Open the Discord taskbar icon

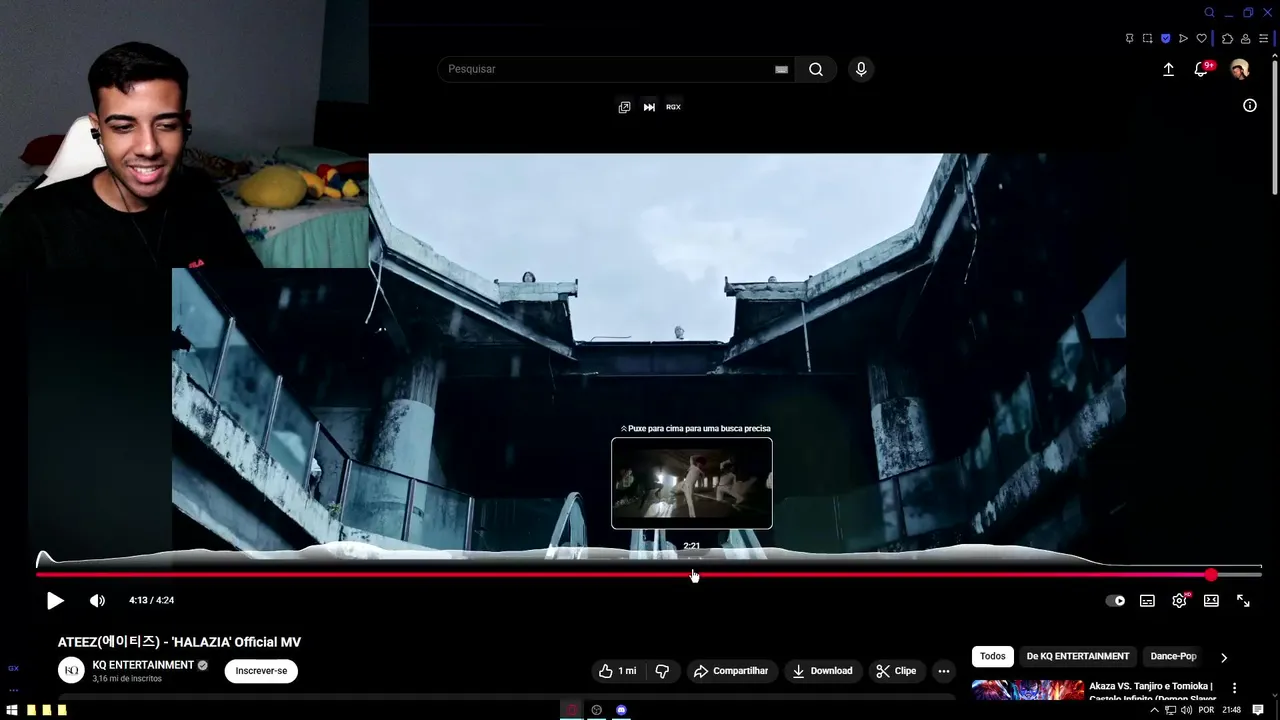click(x=621, y=710)
